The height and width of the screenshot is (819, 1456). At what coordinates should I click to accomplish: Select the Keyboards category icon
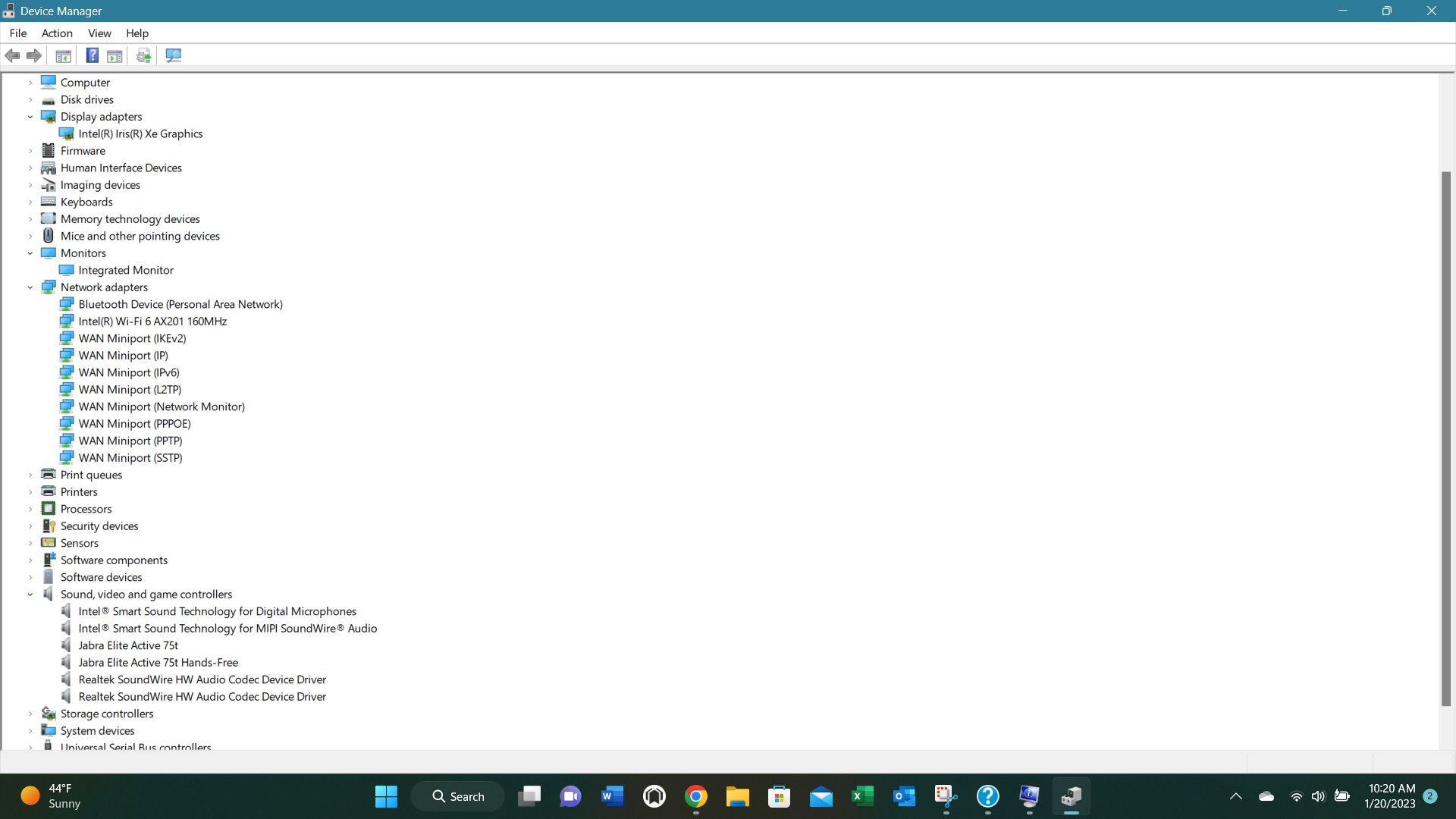click(49, 202)
